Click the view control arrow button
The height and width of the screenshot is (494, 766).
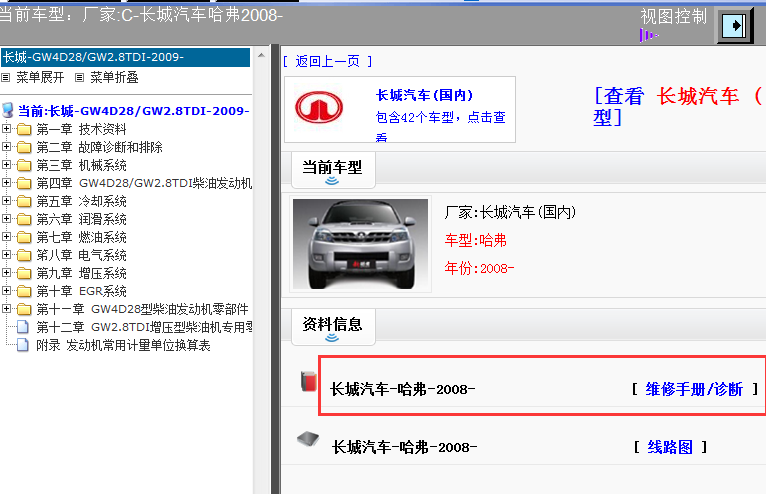[734, 25]
